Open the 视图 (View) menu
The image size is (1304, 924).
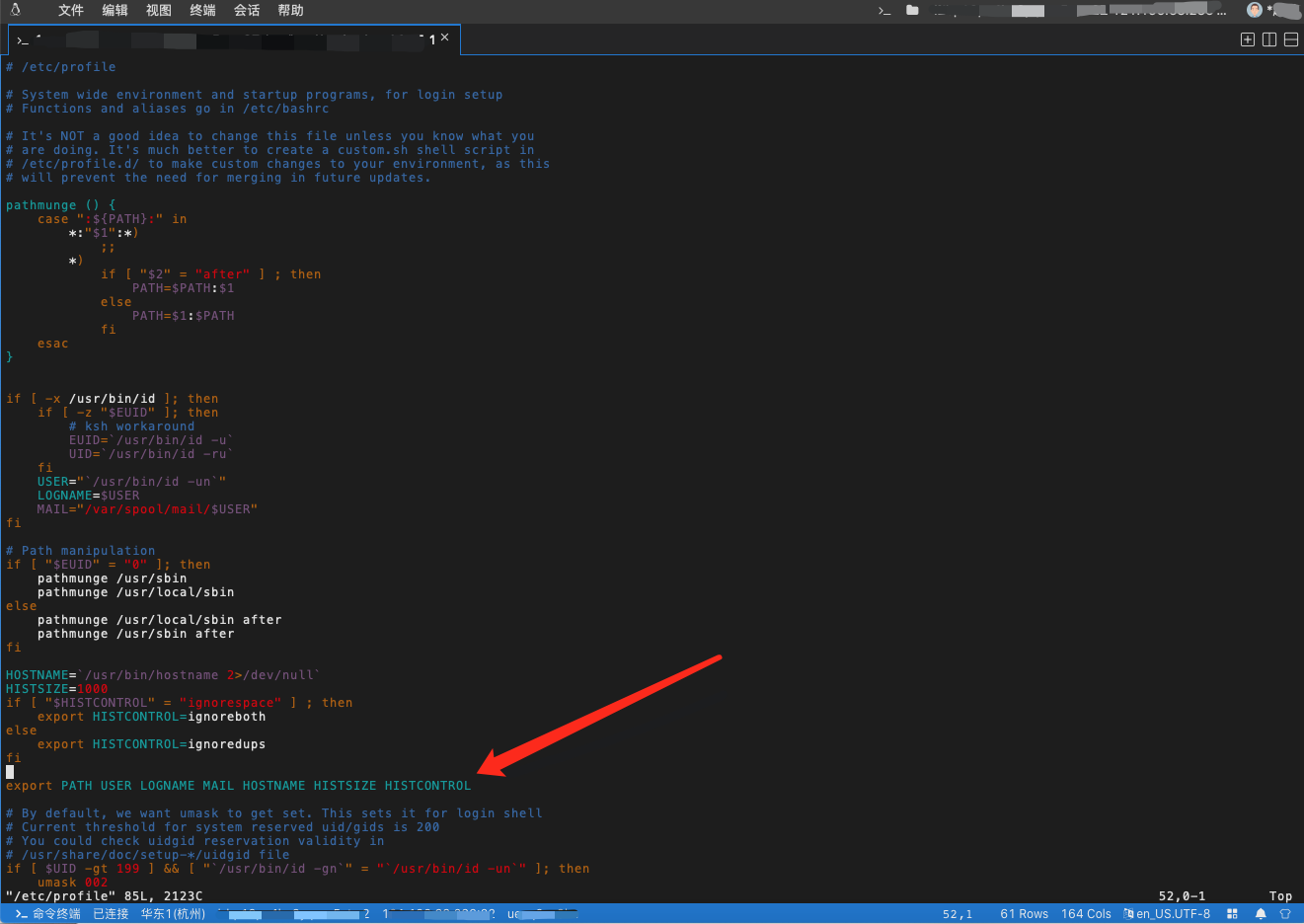pyautogui.click(x=159, y=10)
